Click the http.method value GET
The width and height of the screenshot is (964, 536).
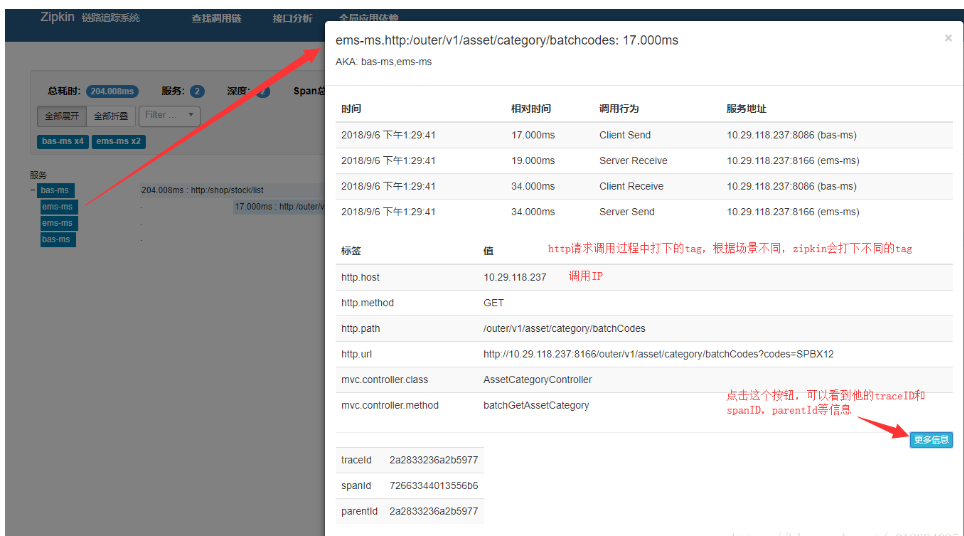tap(494, 303)
